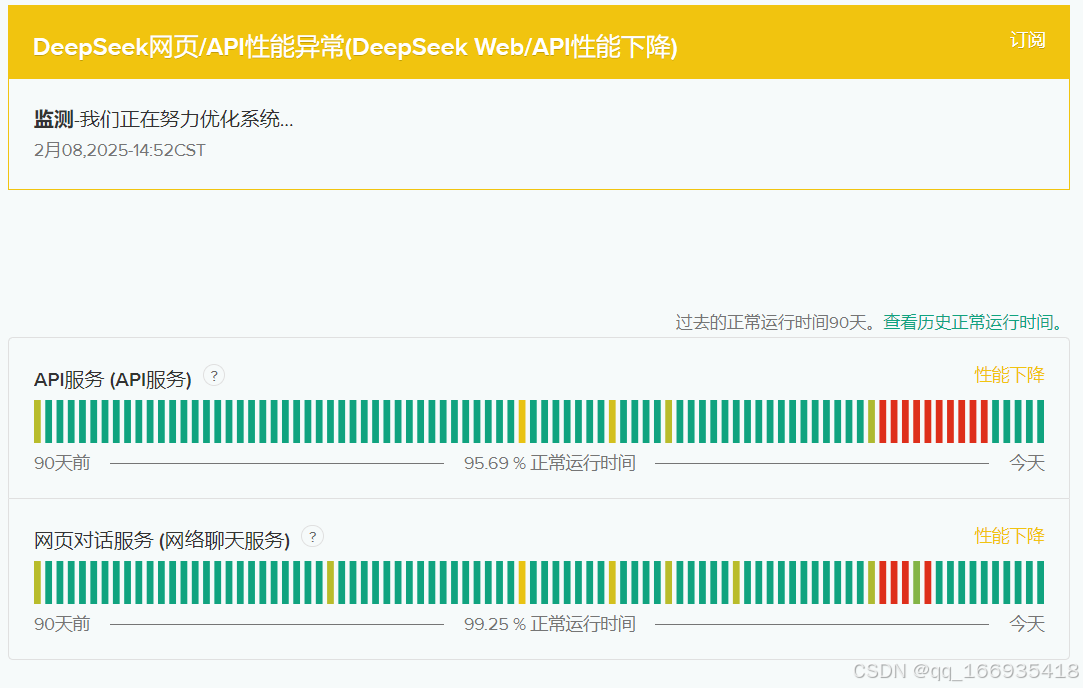Select the 性能下降 status for API服务
The height and width of the screenshot is (688, 1083).
(1009, 375)
